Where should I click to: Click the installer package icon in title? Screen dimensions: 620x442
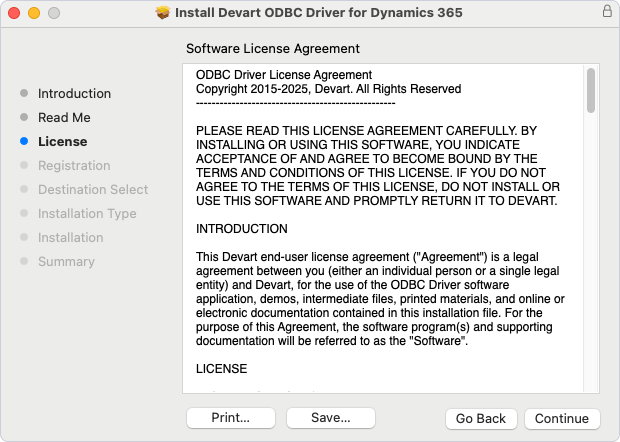point(163,13)
